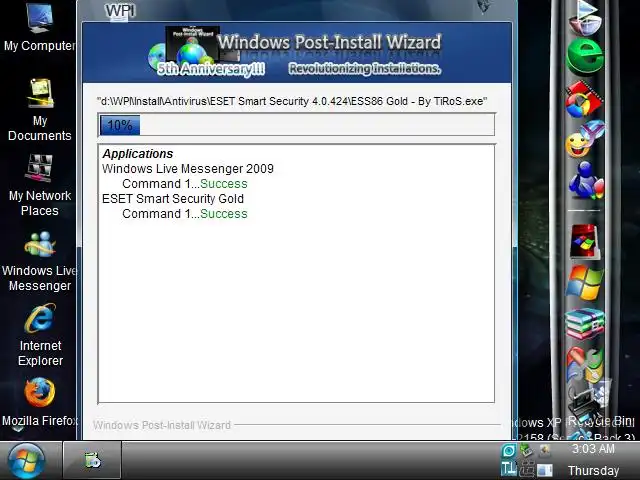Viewport: 640px width, 480px height.
Task: Click the blue window tray icon left of Thursday
Action: (x=544, y=470)
